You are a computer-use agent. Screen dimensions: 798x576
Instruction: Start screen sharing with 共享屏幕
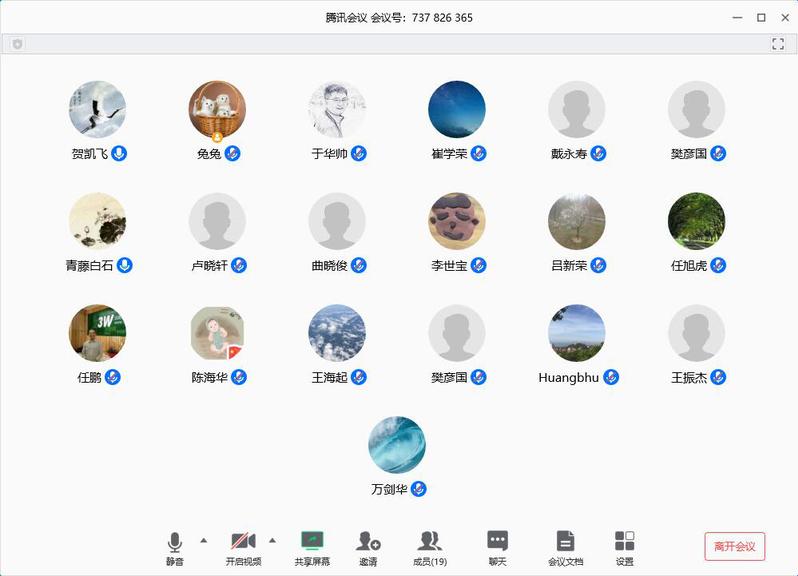coord(312,549)
